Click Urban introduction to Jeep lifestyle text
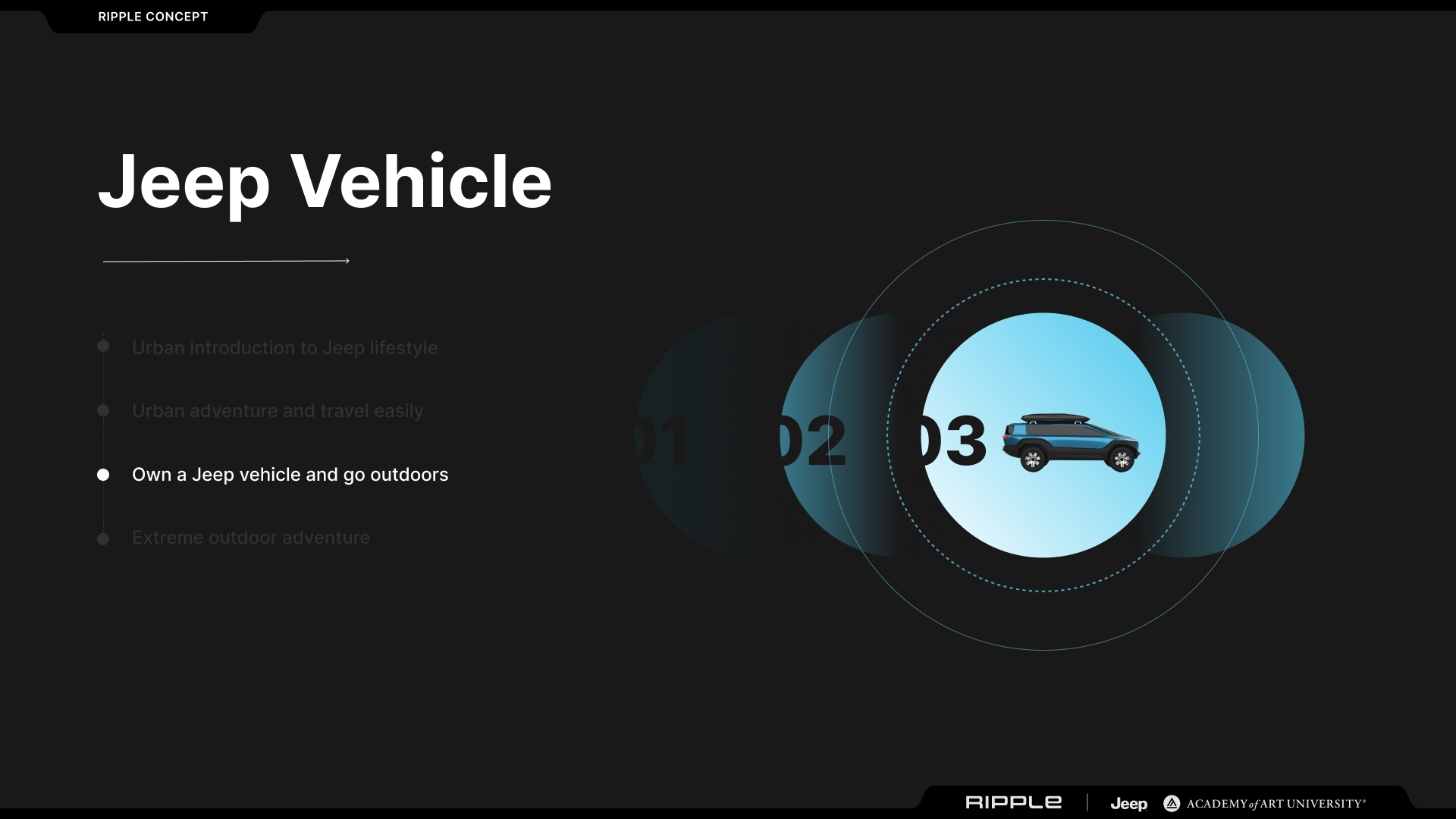The width and height of the screenshot is (1456, 819). point(284,348)
